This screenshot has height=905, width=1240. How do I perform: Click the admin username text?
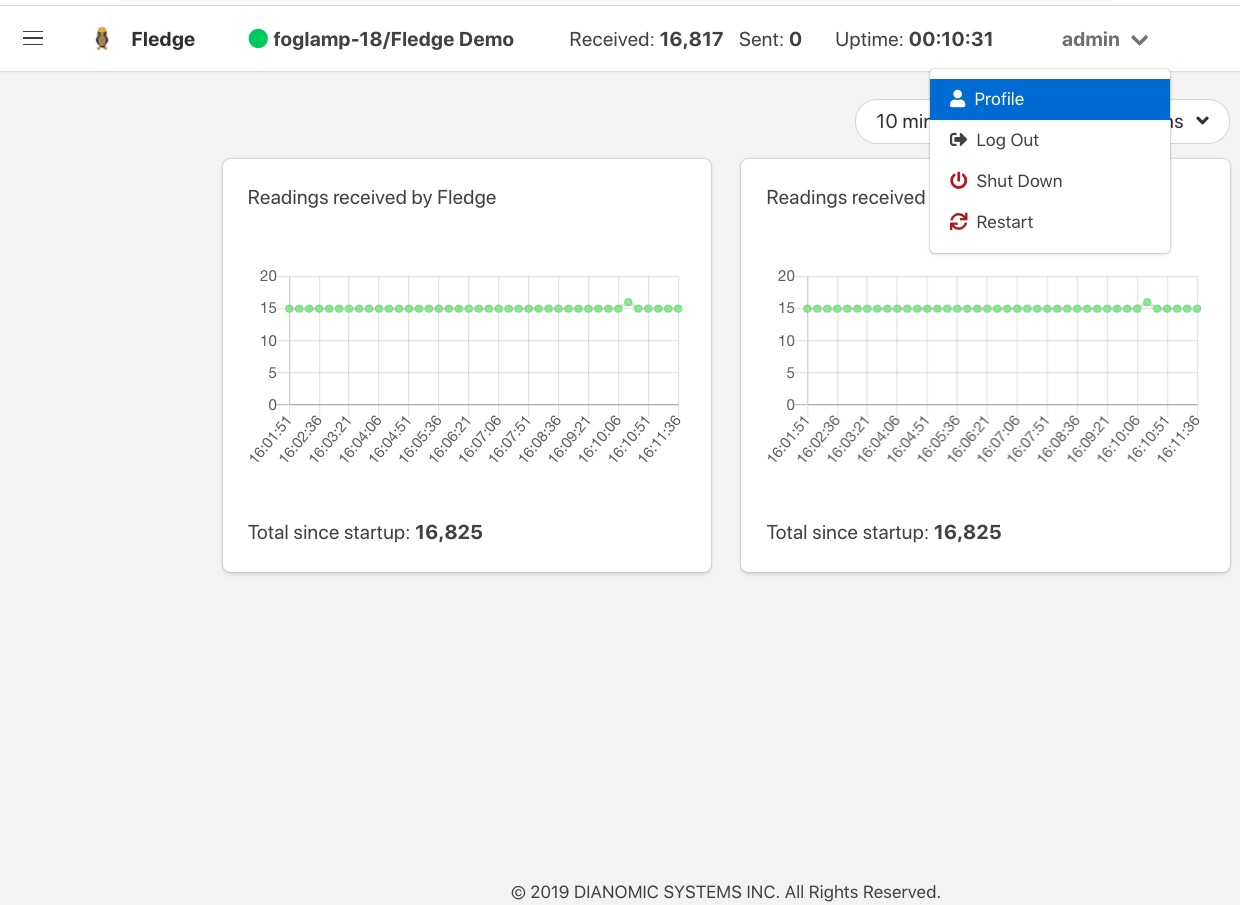point(1090,40)
